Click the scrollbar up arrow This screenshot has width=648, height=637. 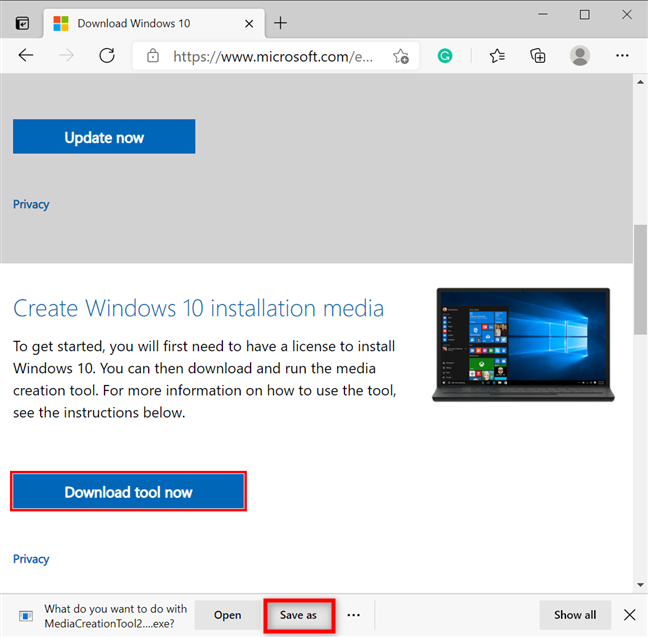pyautogui.click(x=641, y=82)
